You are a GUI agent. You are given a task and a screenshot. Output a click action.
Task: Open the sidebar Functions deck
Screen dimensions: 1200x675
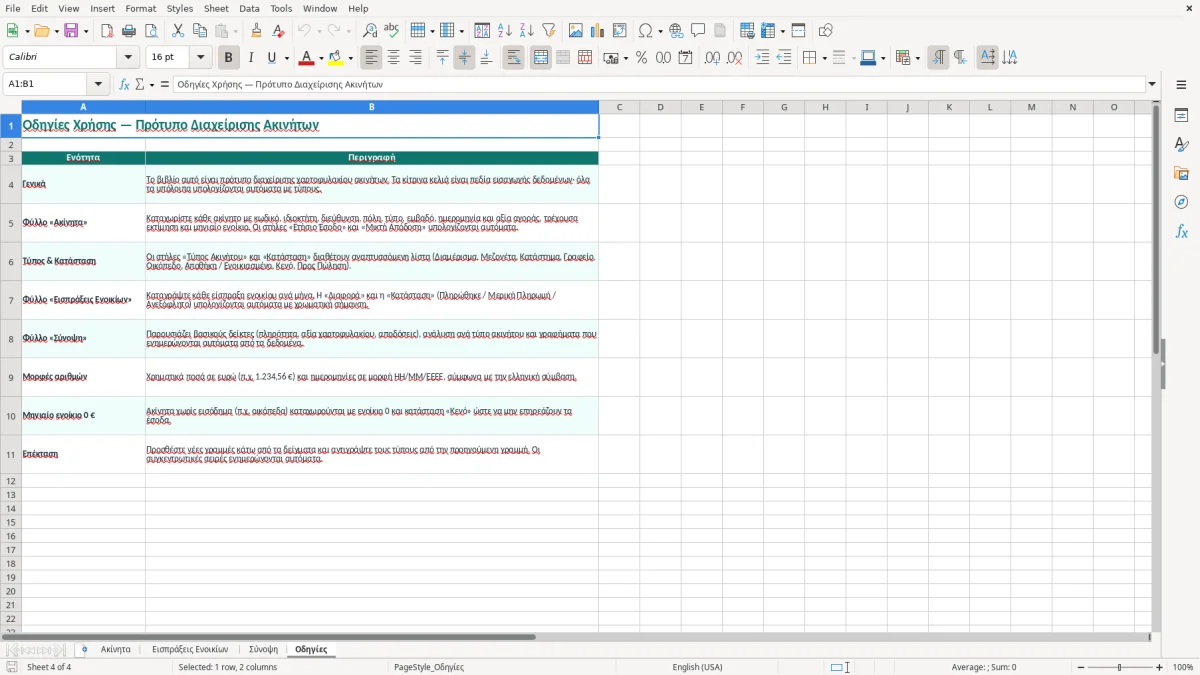(1181, 231)
